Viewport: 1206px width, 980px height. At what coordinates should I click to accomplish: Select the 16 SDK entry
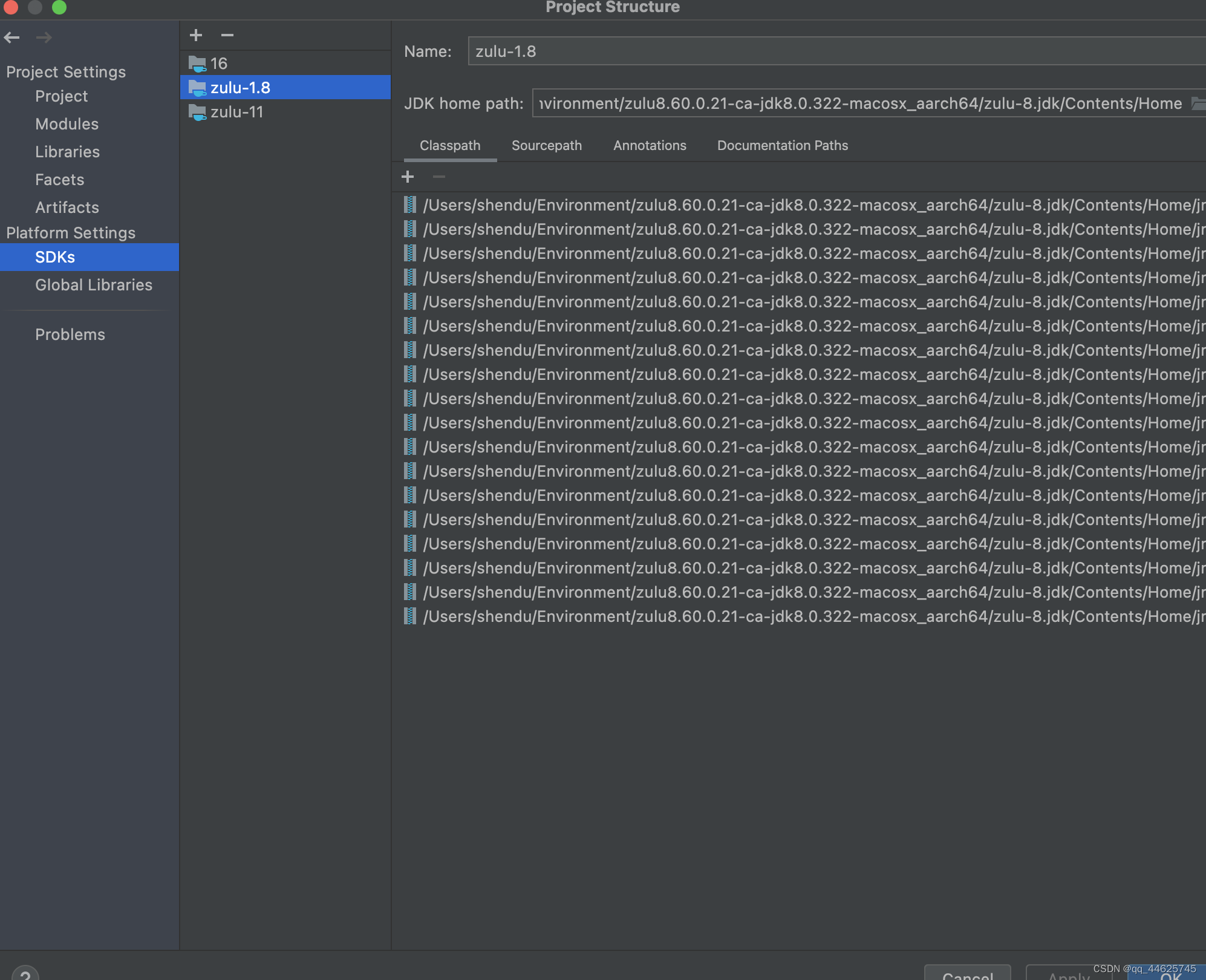pyautogui.click(x=219, y=64)
